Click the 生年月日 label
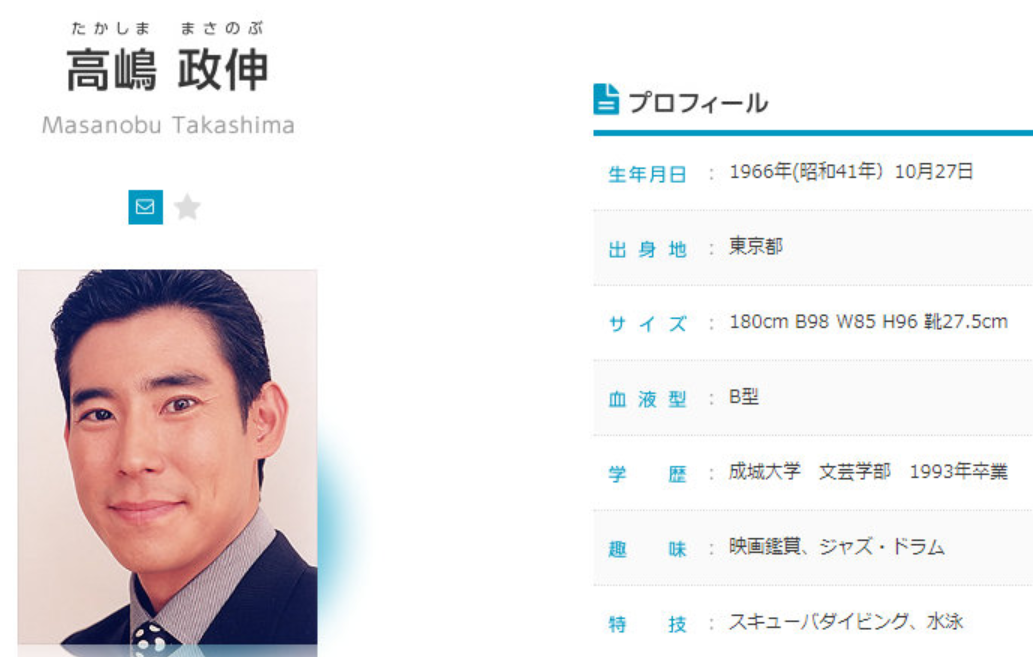 tap(648, 174)
